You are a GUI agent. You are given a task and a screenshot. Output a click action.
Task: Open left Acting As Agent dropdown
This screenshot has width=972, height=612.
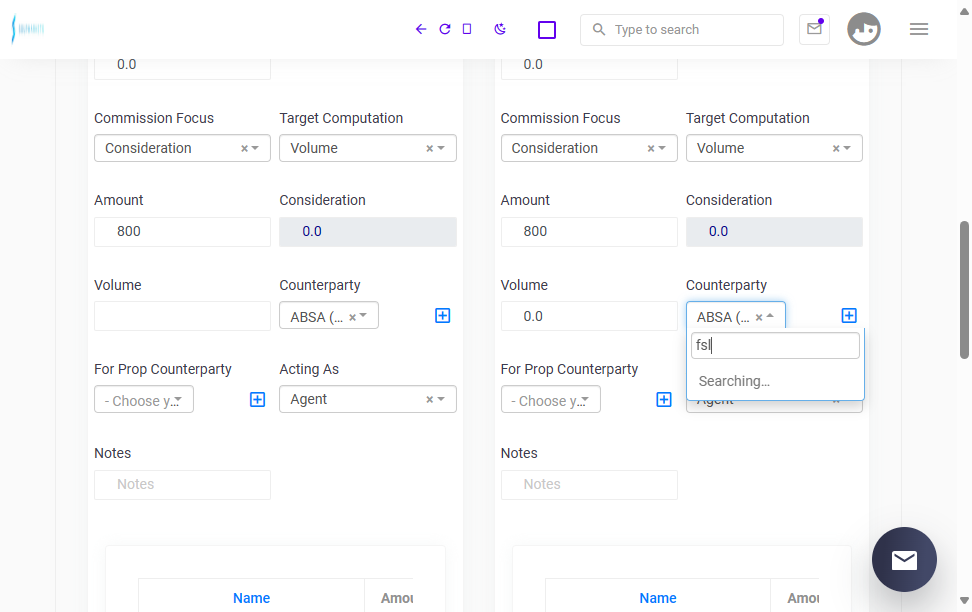coord(368,399)
